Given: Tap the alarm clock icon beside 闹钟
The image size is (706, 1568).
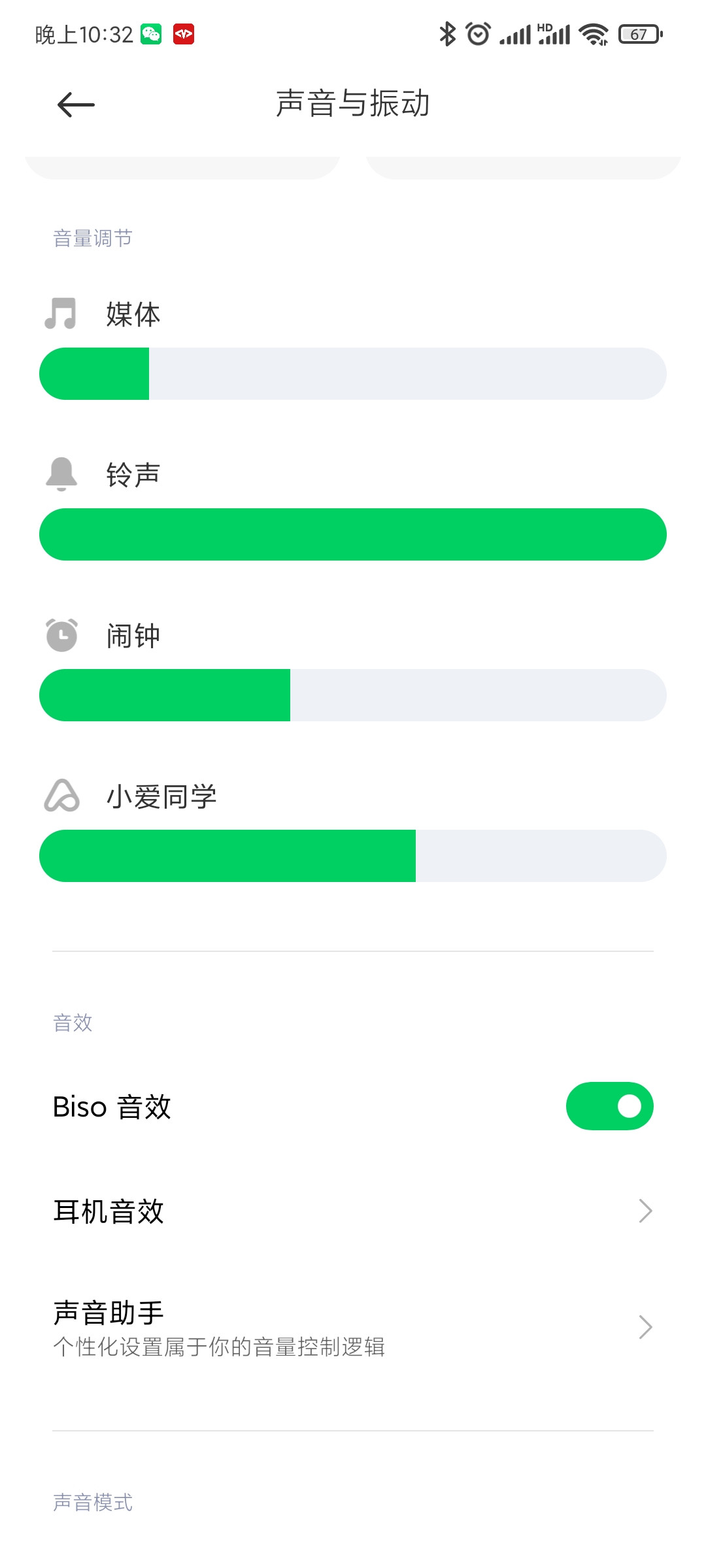Looking at the screenshot, I should tap(61, 635).
